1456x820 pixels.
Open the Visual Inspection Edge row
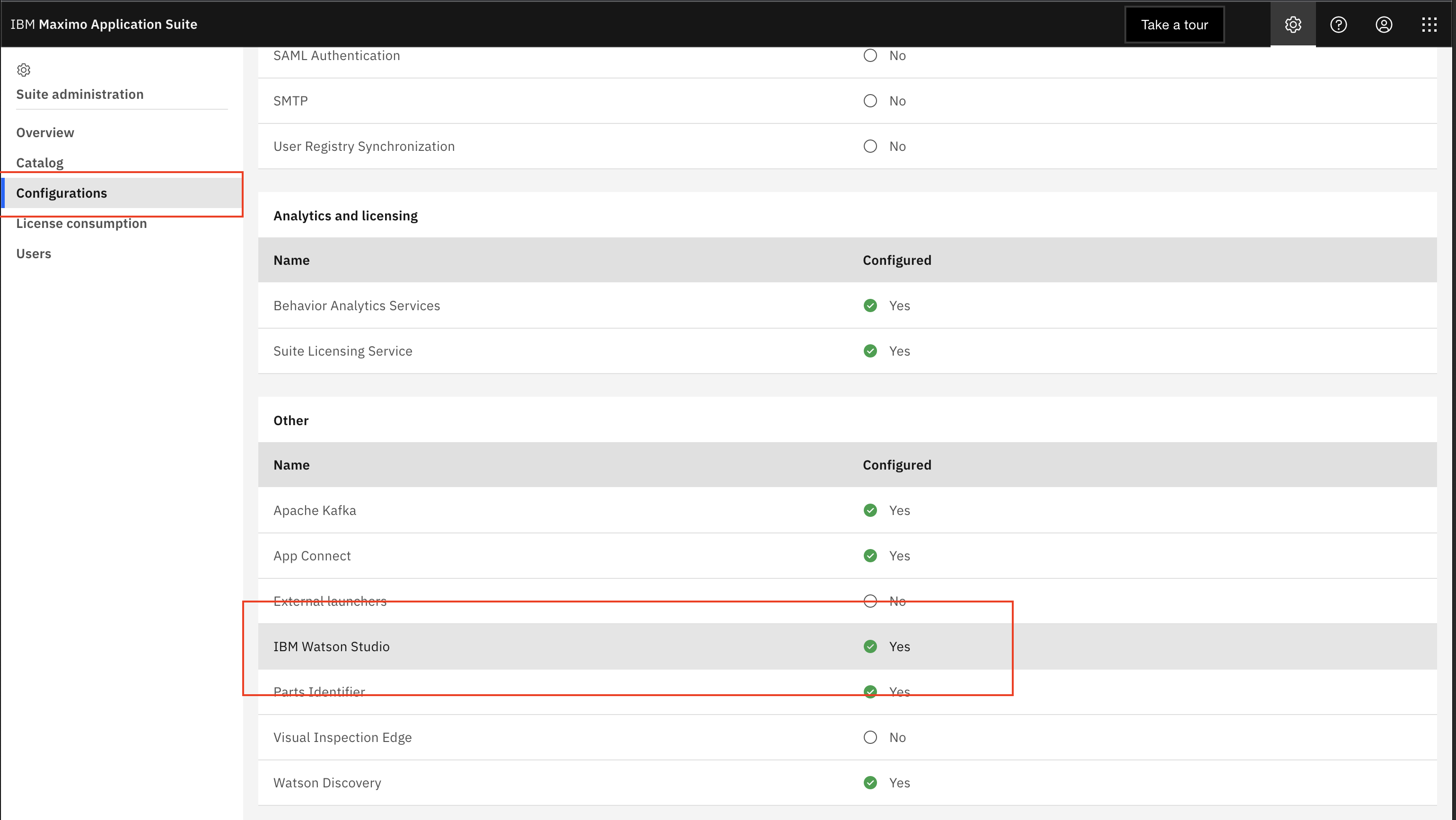click(x=847, y=737)
